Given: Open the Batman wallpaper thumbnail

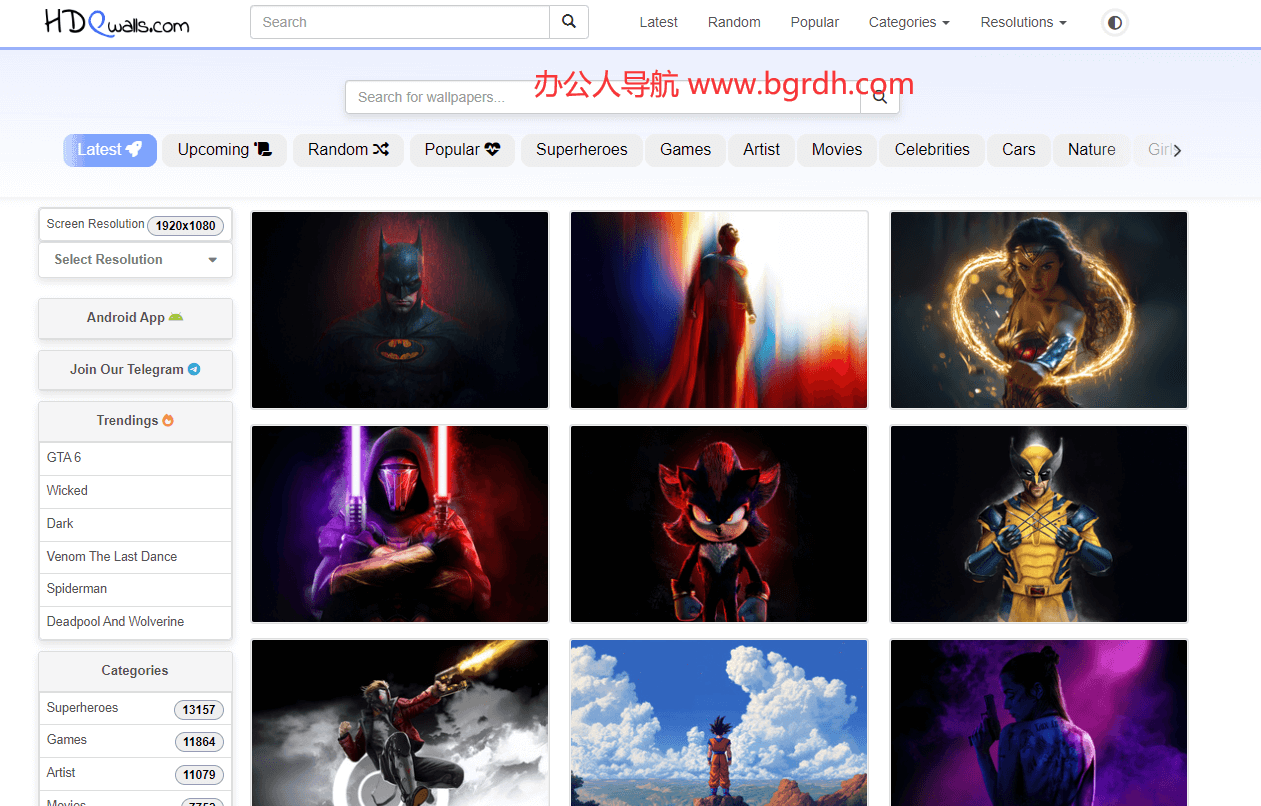Looking at the screenshot, I should 400,310.
